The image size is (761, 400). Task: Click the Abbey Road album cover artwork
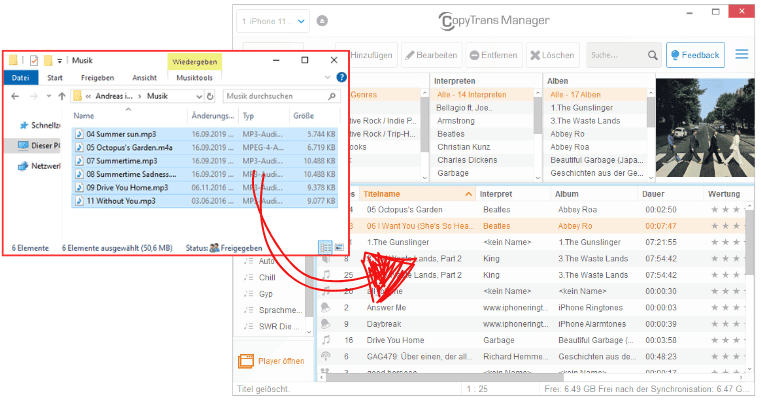click(x=705, y=128)
